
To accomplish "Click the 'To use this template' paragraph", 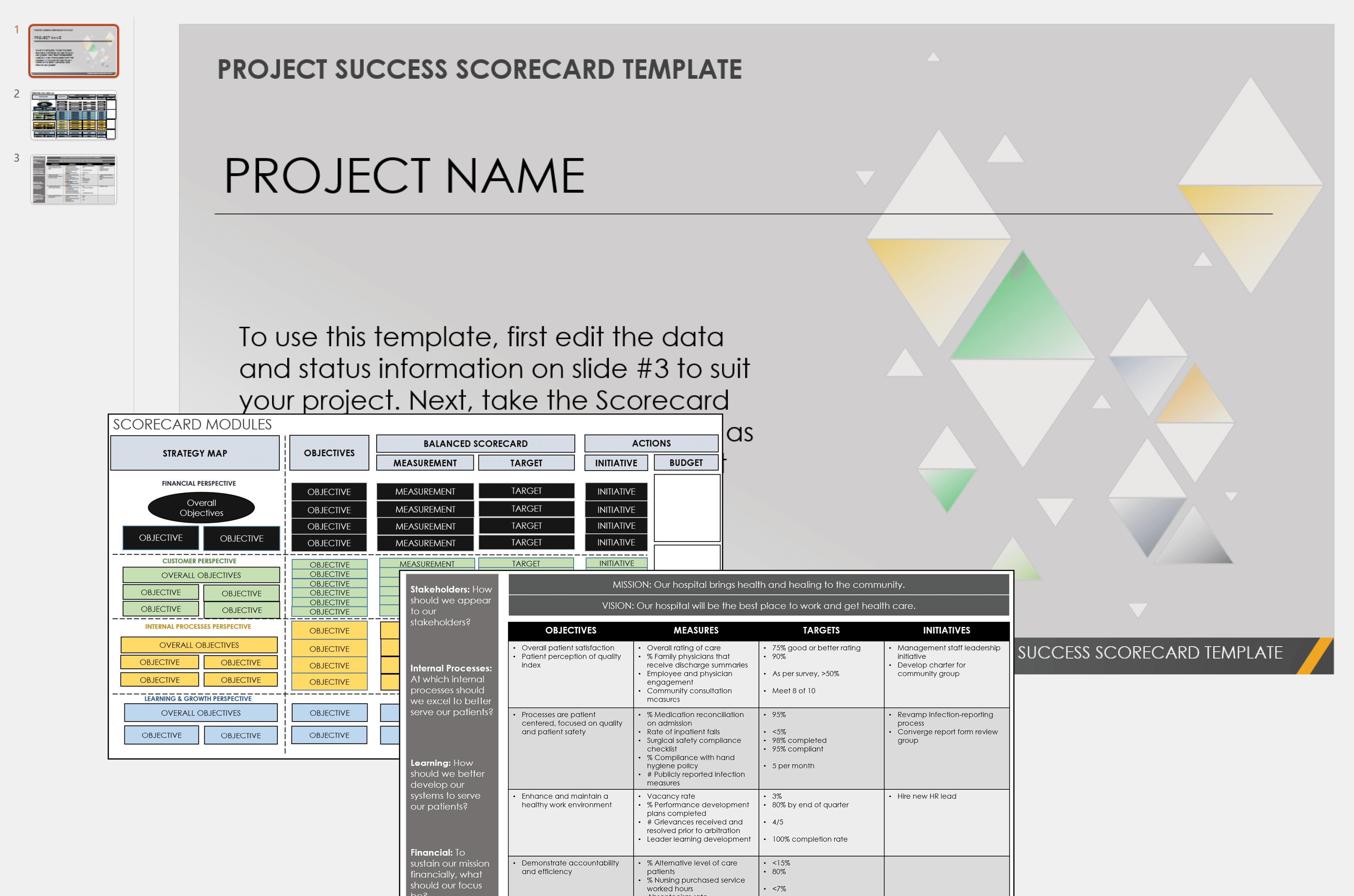I will coord(494,368).
